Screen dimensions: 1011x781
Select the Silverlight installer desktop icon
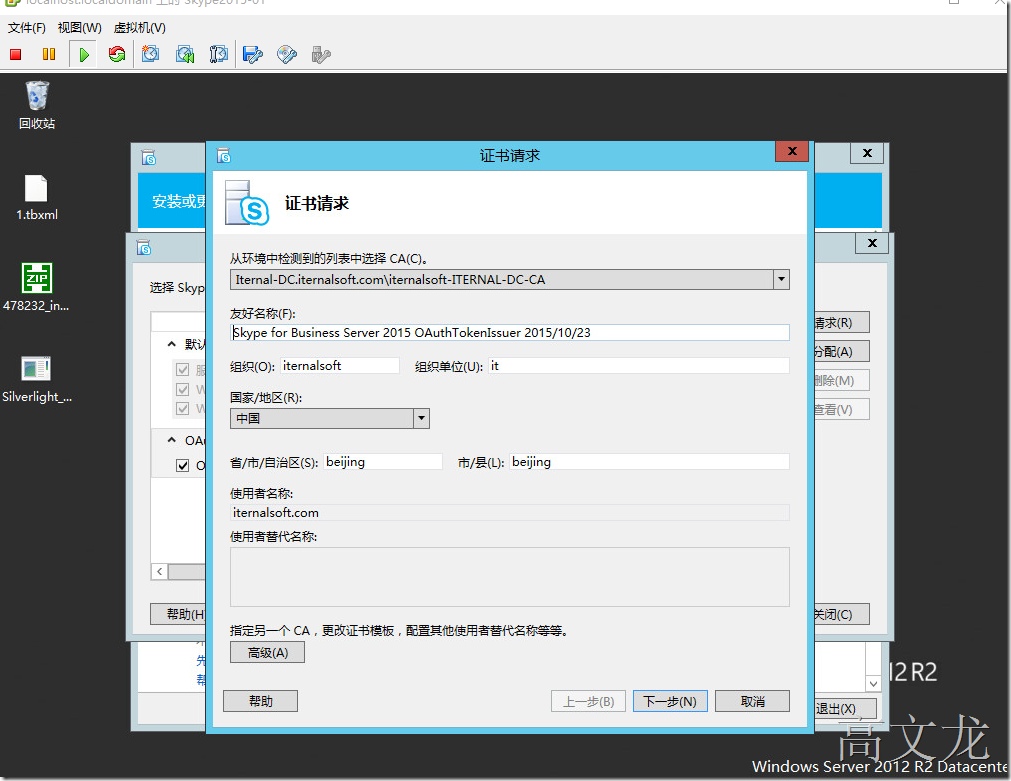pyautogui.click(x=37, y=380)
